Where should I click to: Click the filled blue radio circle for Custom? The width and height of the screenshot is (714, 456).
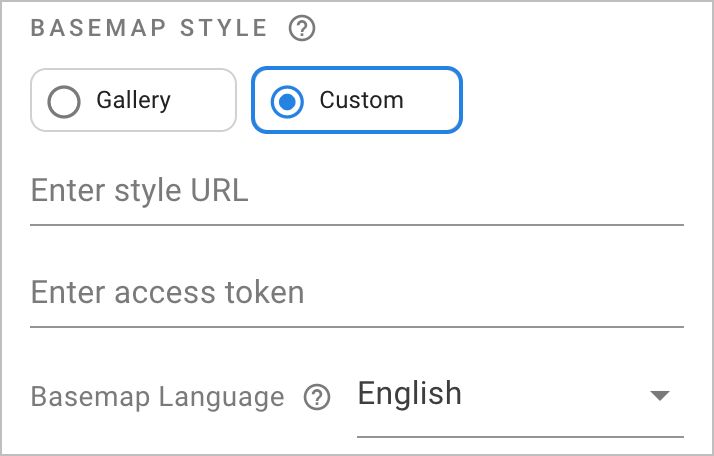[x=287, y=101]
